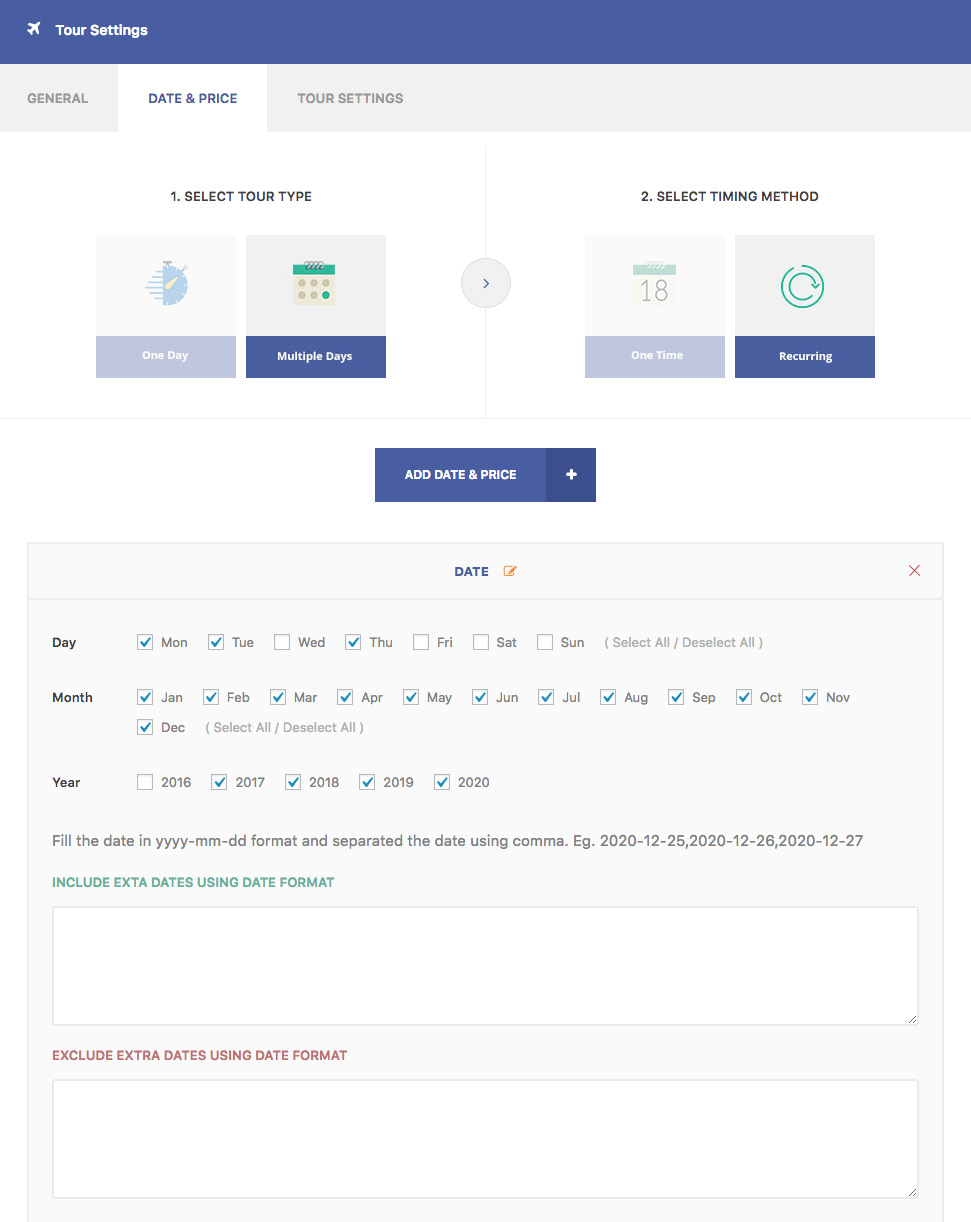971x1222 pixels.
Task: Select the Multiple Days calendar icon
Action: pos(315,285)
